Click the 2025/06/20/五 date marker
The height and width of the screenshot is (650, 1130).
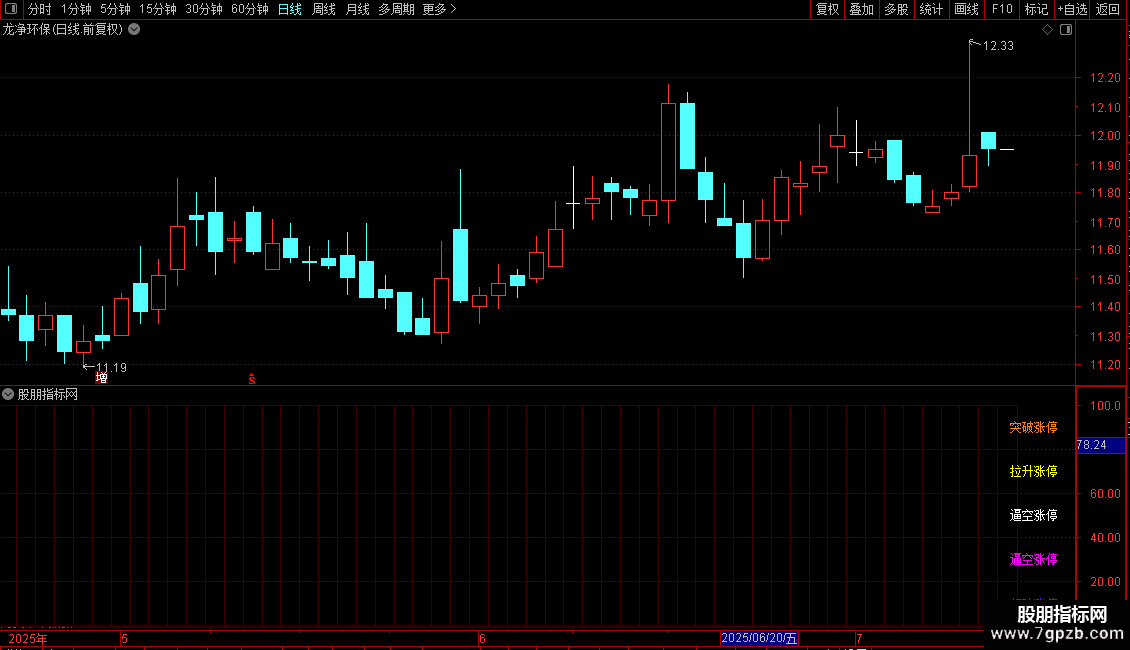pos(759,638)
